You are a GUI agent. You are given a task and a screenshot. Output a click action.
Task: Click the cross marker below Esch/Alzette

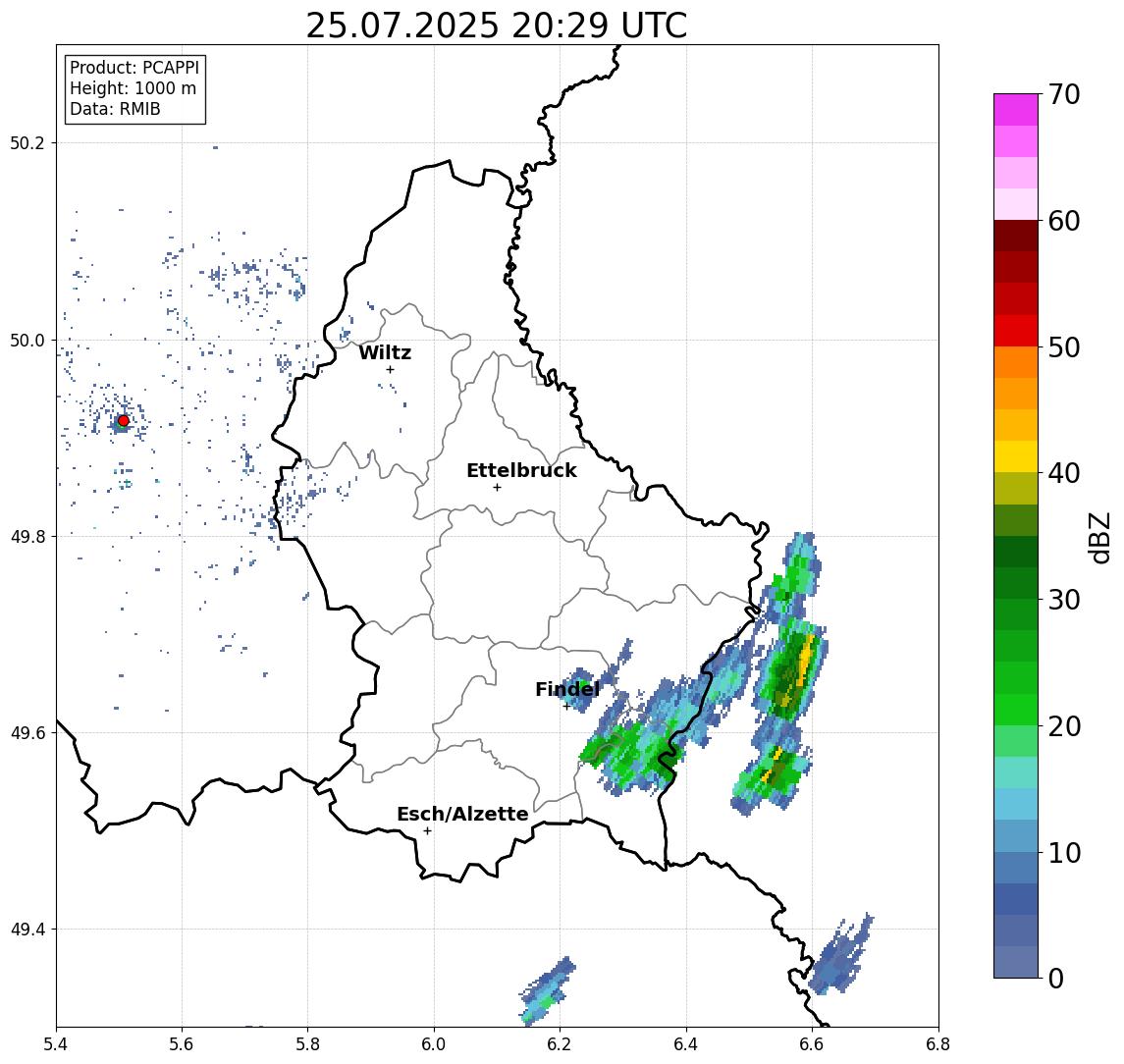428,831
